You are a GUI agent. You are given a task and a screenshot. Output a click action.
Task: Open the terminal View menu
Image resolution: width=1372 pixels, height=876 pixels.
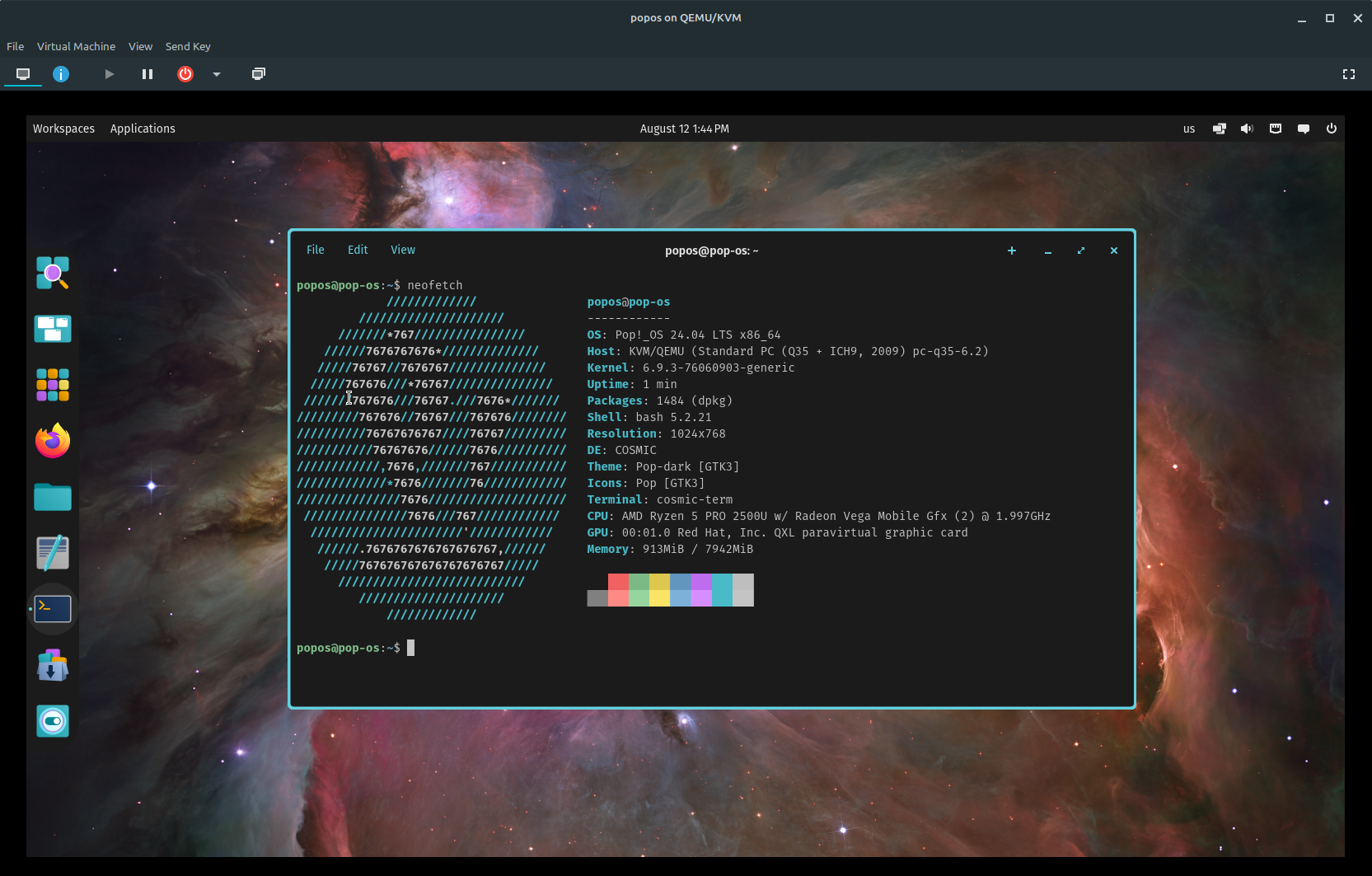pyautogui.click(x=403, y=250)
